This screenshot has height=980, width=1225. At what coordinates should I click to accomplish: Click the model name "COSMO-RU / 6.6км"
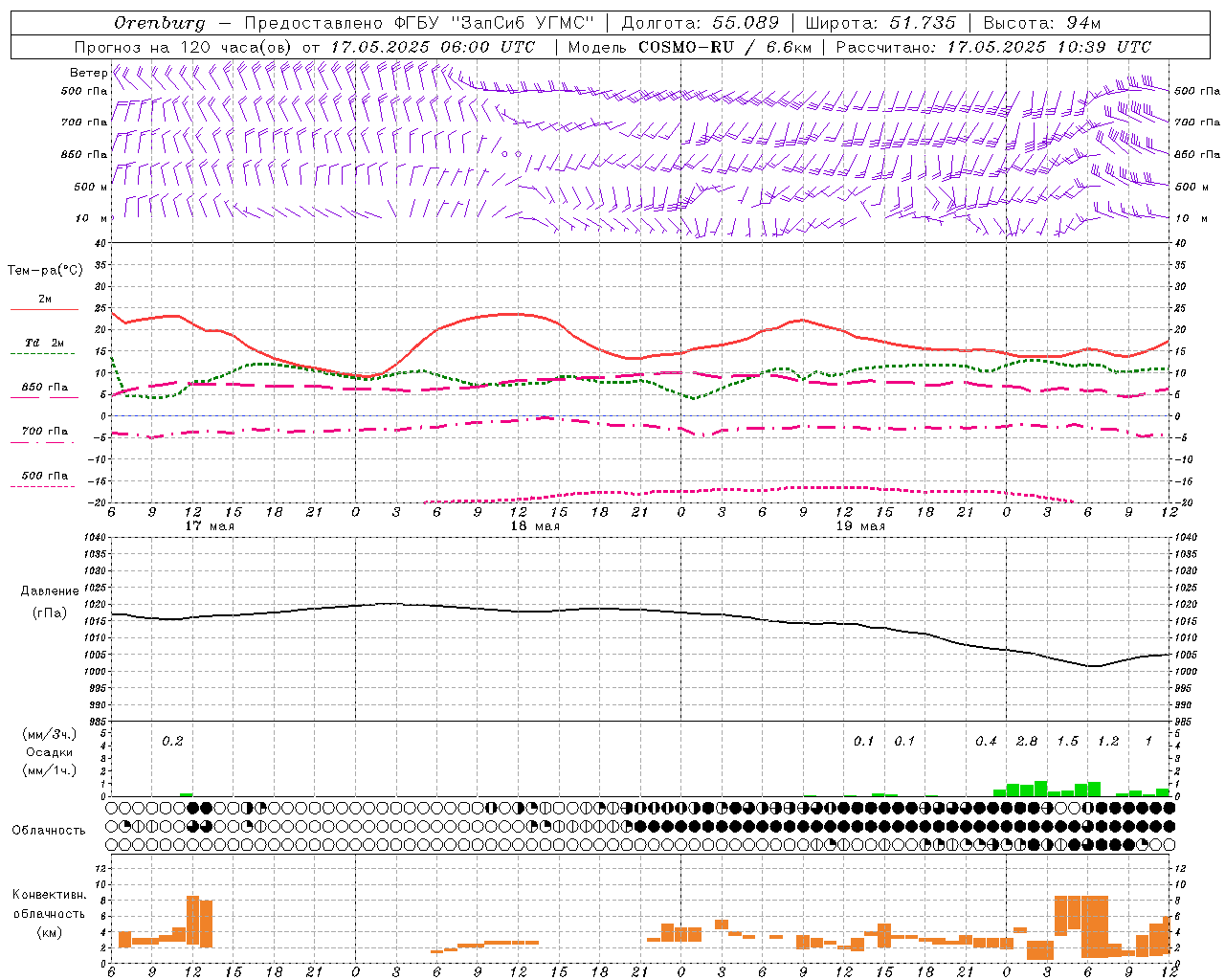(724, 47)
